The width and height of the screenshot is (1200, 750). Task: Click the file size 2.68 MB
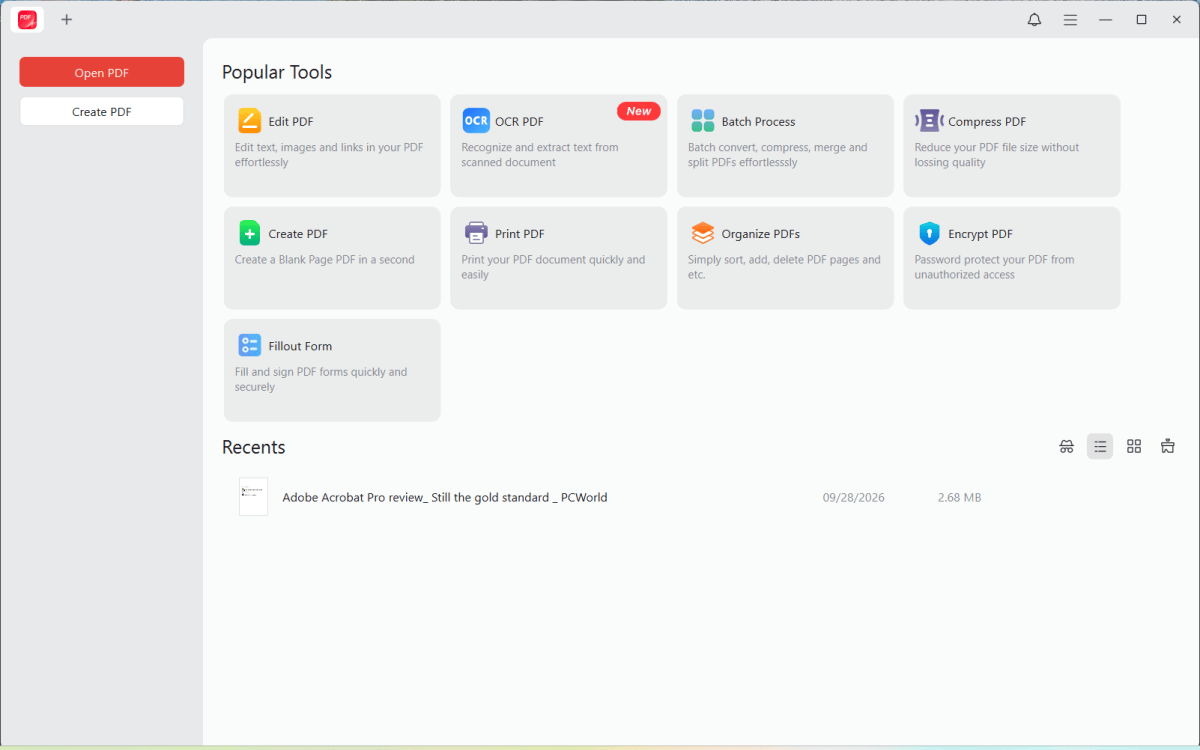pyautogui.click(x=959, y=497)
